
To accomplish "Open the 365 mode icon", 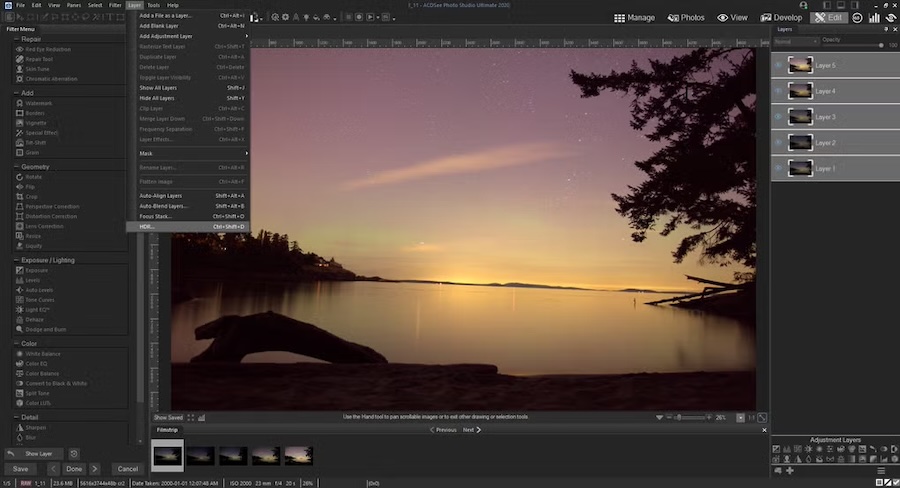I will pos(857,17).
